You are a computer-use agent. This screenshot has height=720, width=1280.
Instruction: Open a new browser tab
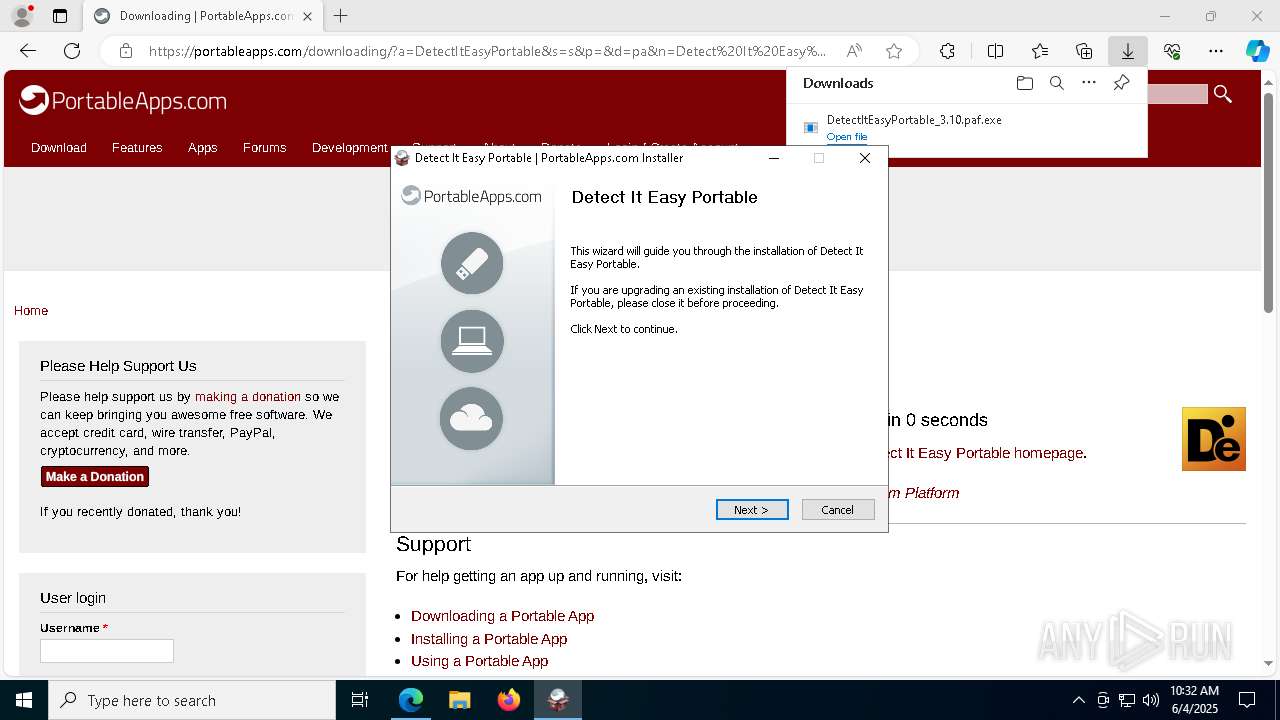pyautogui.click(x=341, y=16)
